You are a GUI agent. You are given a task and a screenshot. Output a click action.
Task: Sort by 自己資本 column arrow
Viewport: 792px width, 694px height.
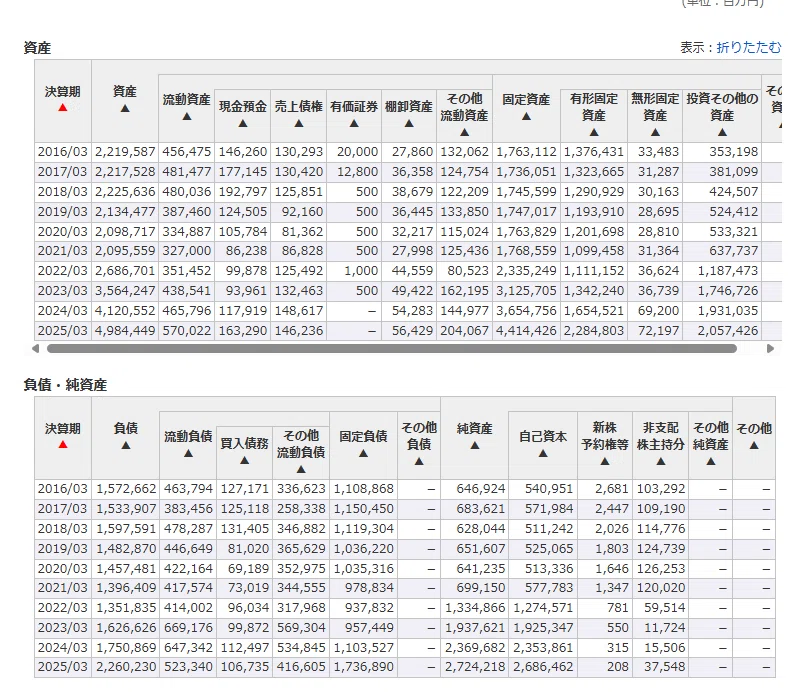tap(543, 453)
